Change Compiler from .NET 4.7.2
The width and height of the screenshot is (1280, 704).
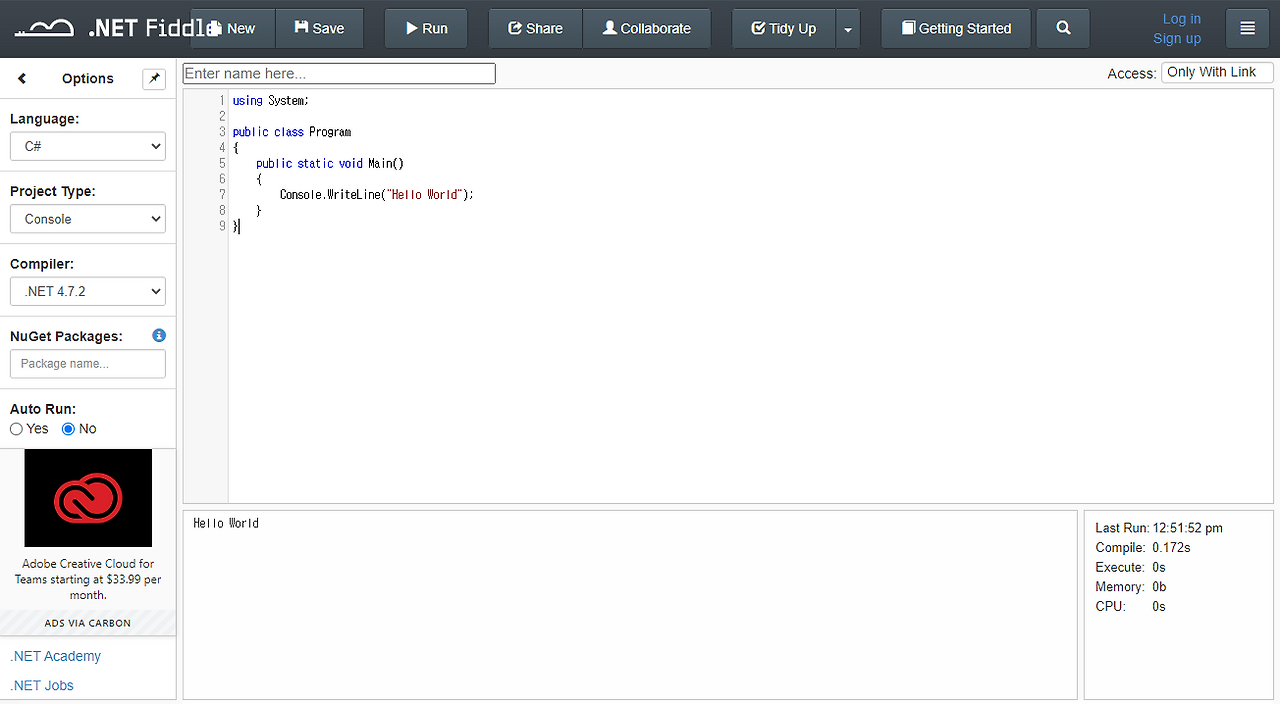(87, 291)
